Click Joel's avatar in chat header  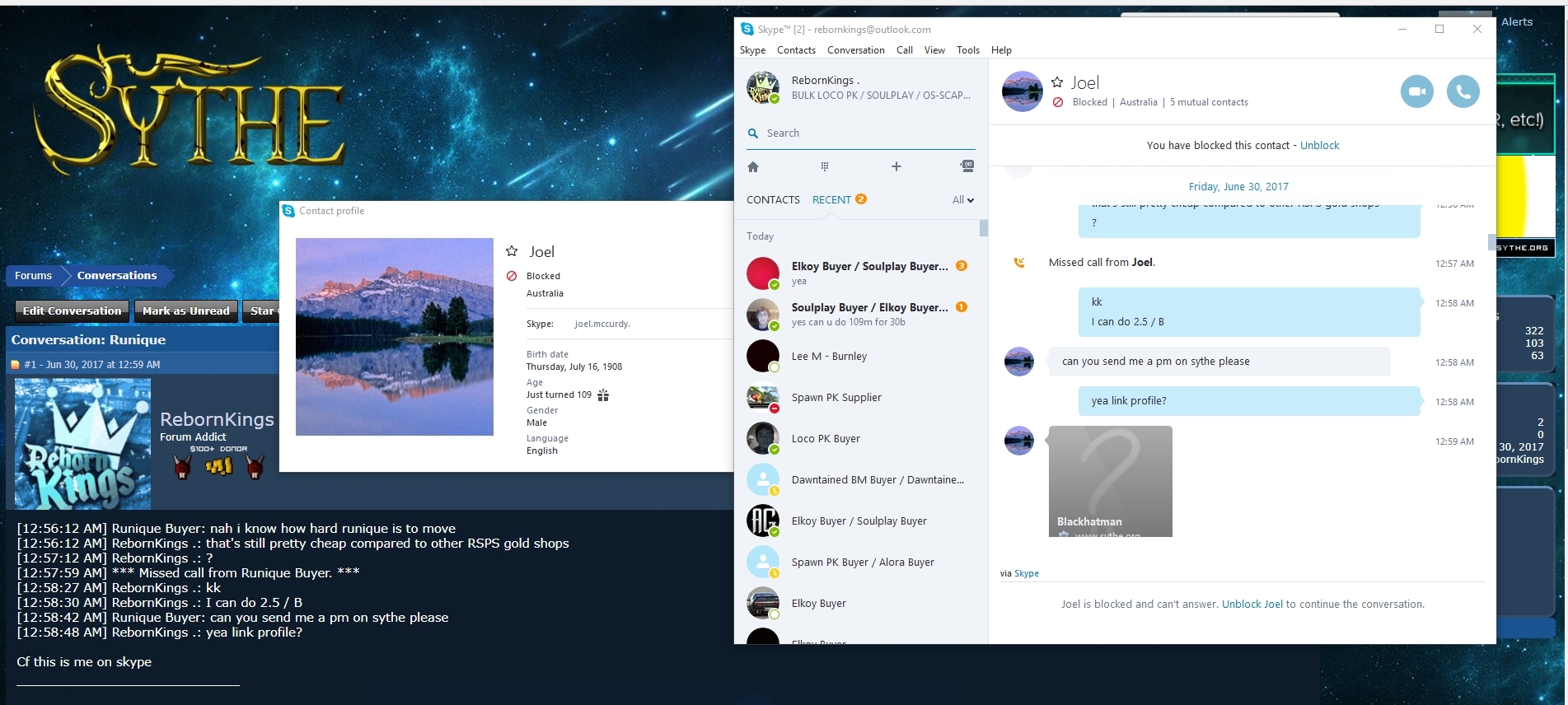tap(1023, 91)
